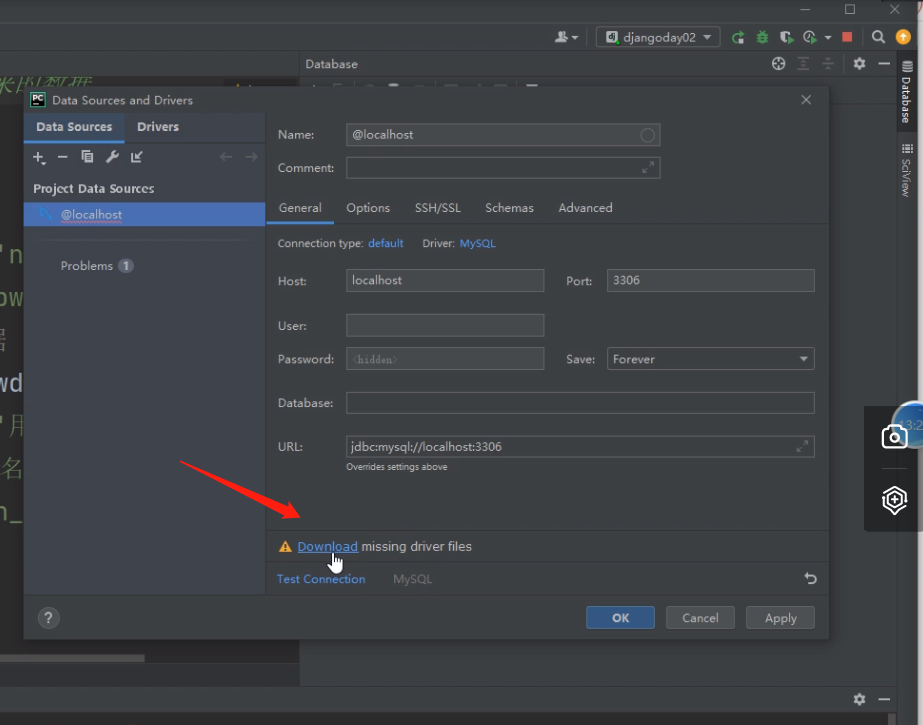Focus the Port input field
This screenshot has height=725, width=923.
click(710, 281)
